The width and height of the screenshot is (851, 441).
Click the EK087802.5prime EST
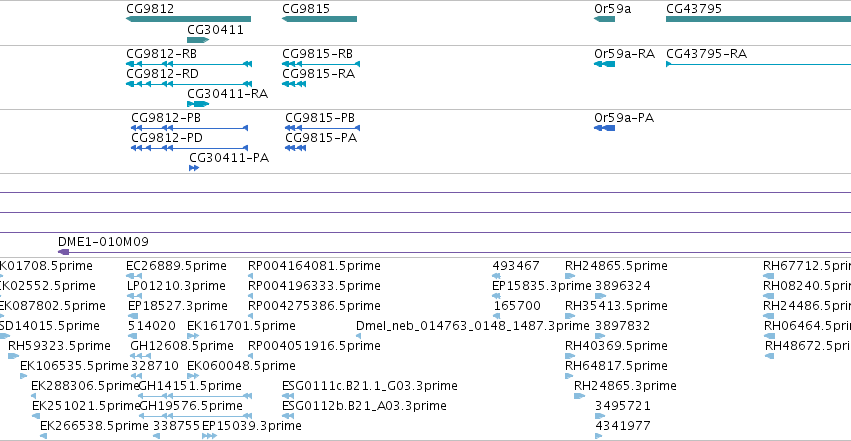click(2, 316)
